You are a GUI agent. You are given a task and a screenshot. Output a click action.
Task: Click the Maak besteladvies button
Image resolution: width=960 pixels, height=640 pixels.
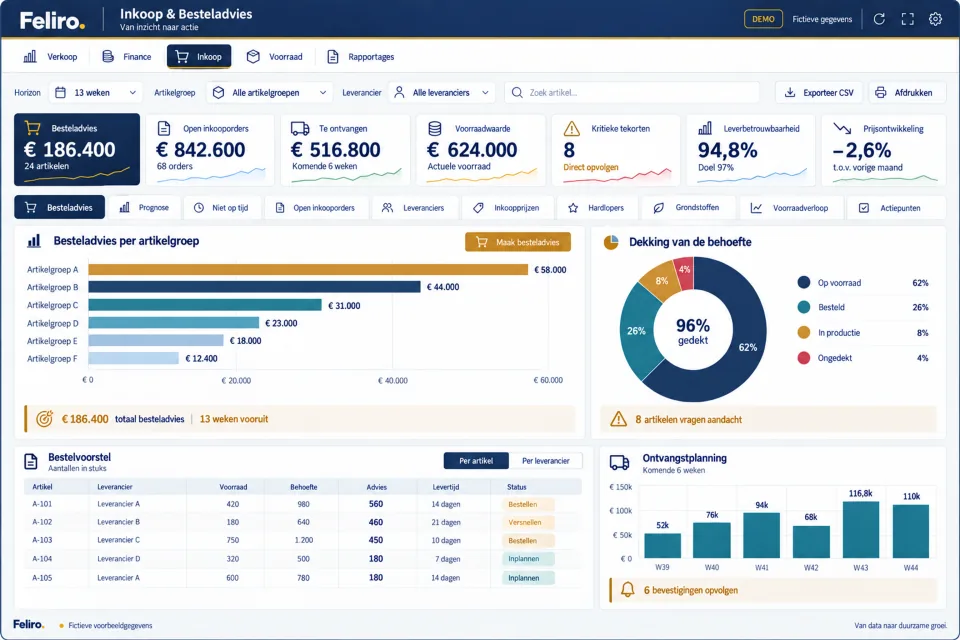pyautogui.click(x=518, y=242)
